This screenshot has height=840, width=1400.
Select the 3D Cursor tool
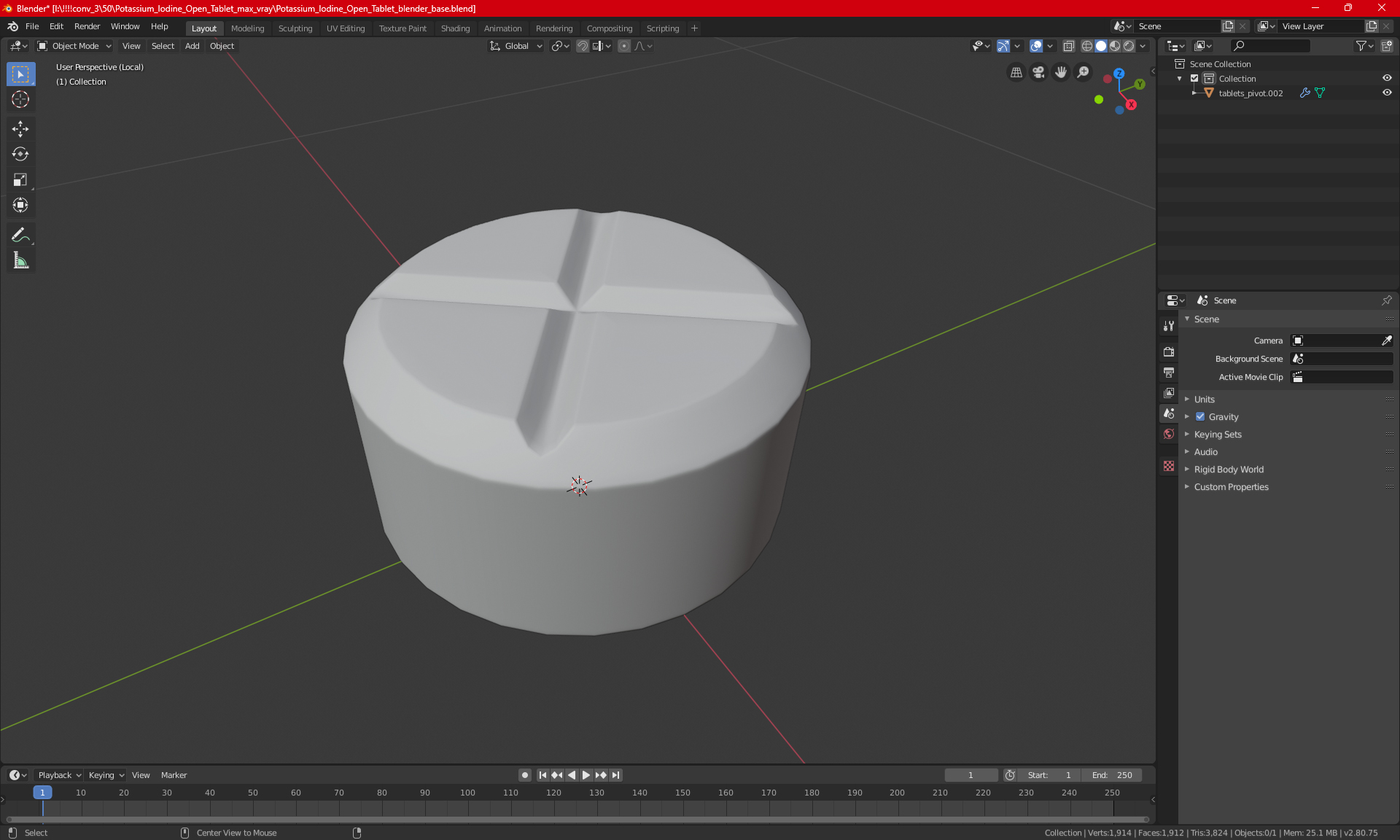coord(20,99)
